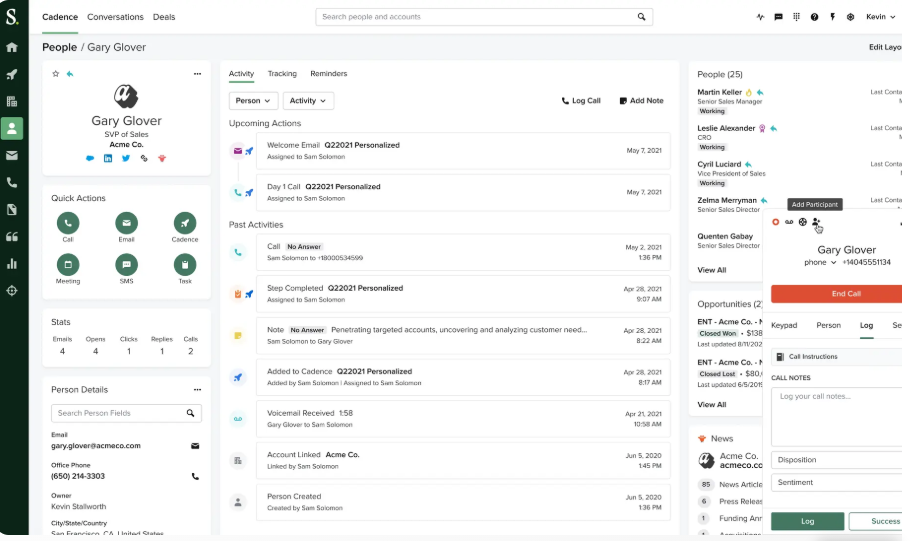Switch to the Deals top navigation tab

(164, 17)
